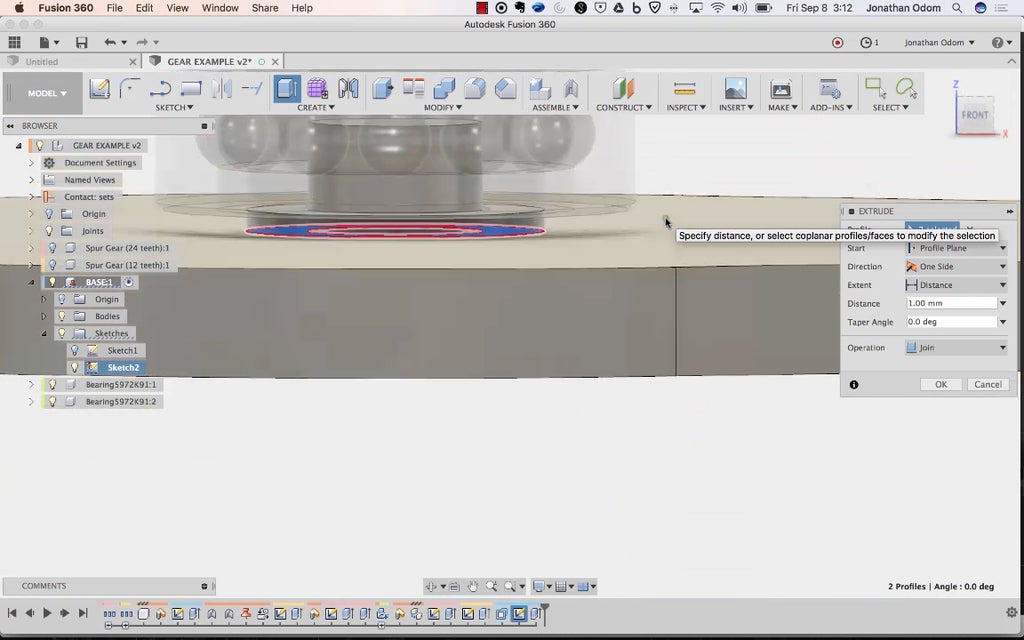This screenshot has width=1024, height=640.
Task: Confirm extrude with OK button
Action: coord(940,385)
